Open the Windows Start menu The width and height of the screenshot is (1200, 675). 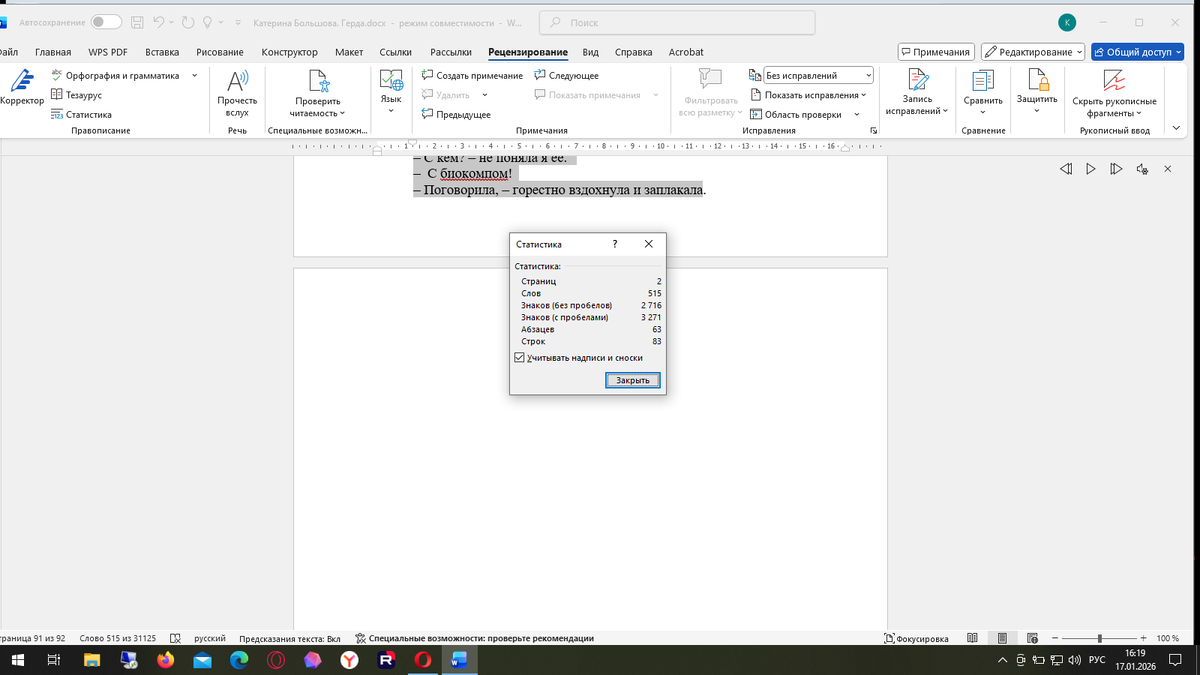point(18,660)
